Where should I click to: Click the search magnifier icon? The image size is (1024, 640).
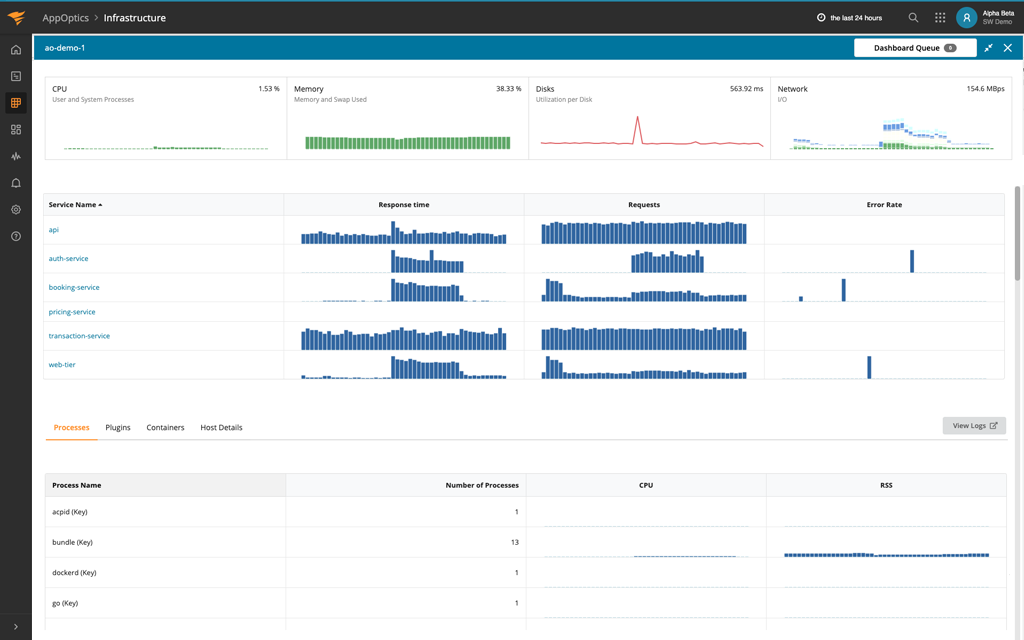pyautogui.click(x=913, y=18)
